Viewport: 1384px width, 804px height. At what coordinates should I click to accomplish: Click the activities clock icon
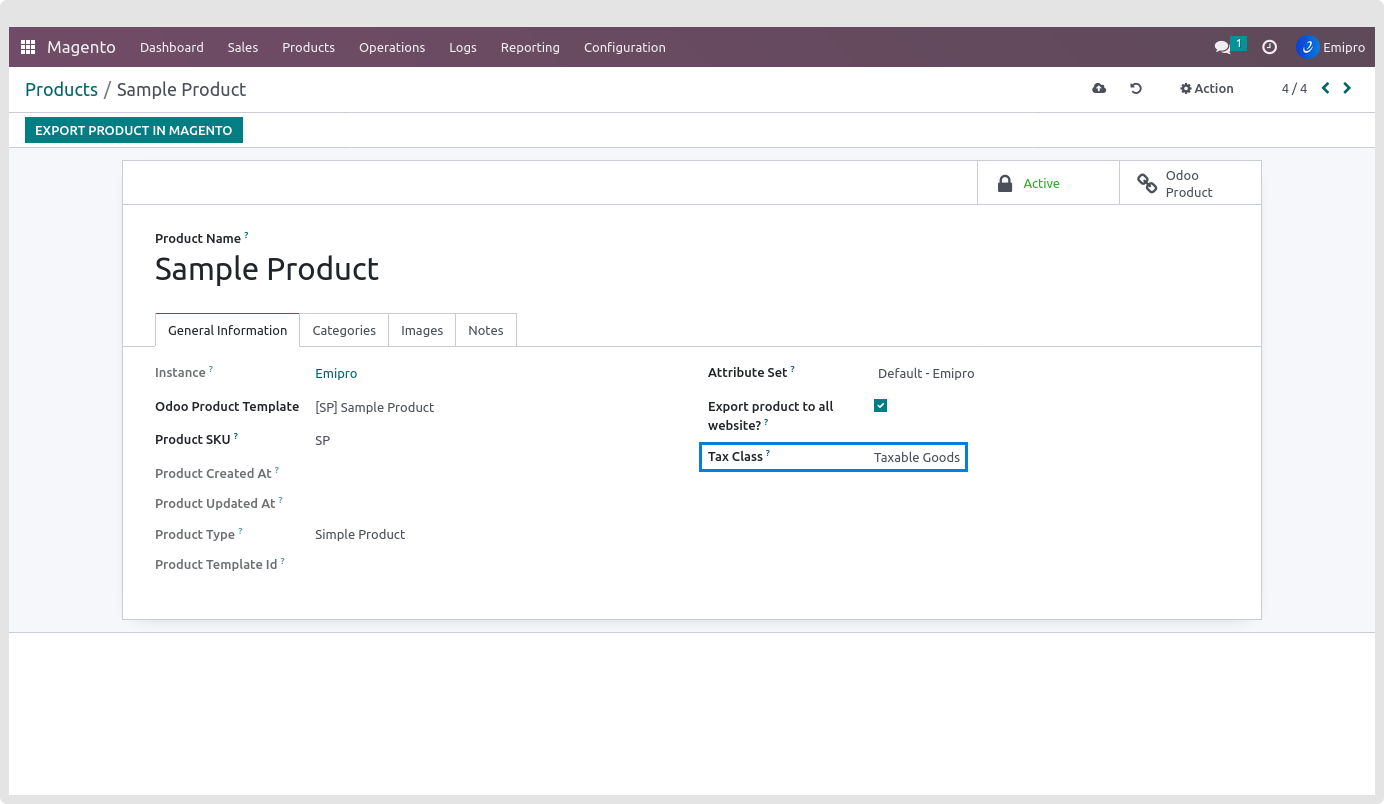coord(1269,47)
